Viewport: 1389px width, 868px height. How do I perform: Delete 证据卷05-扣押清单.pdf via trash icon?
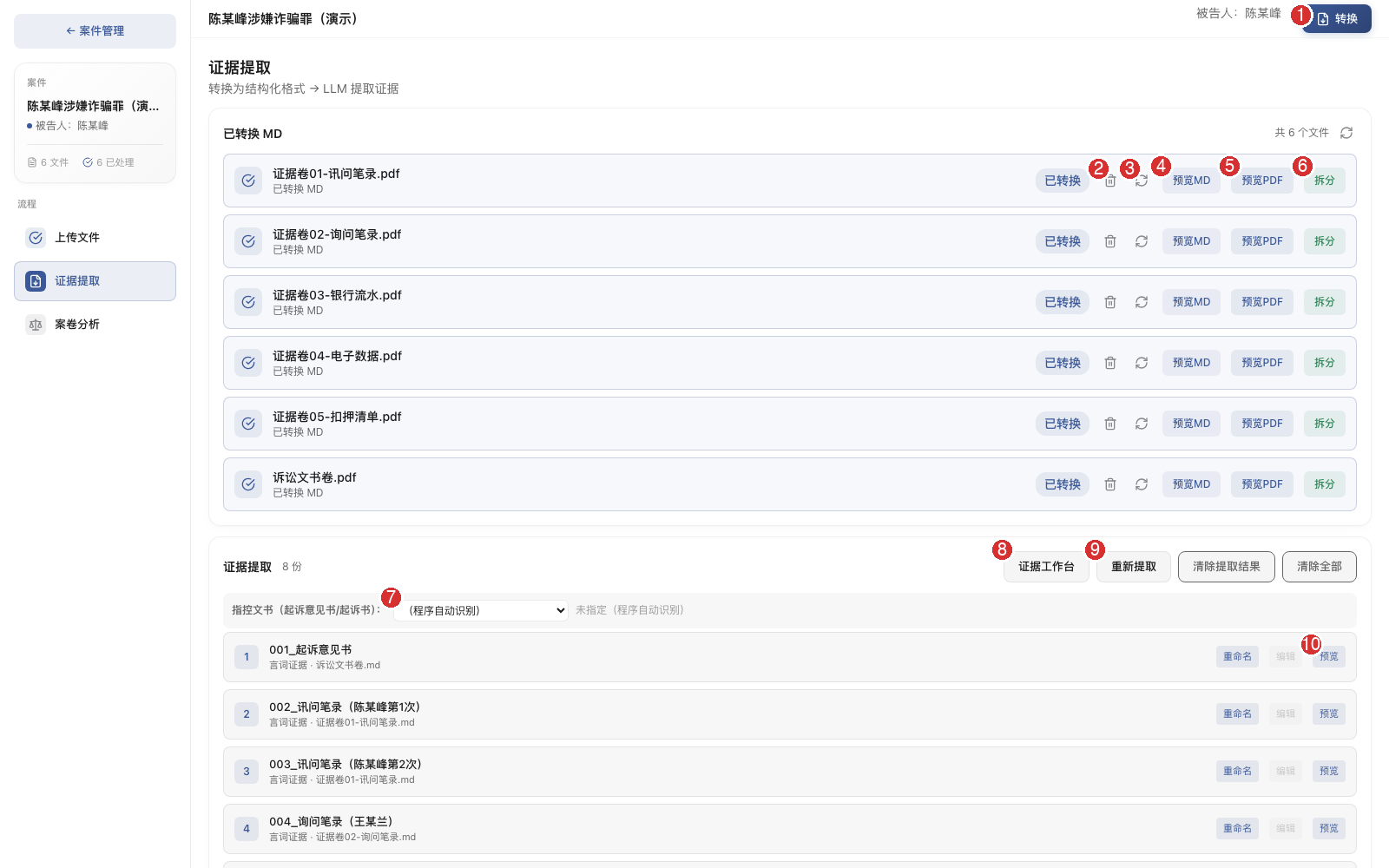pos(1110,424)
